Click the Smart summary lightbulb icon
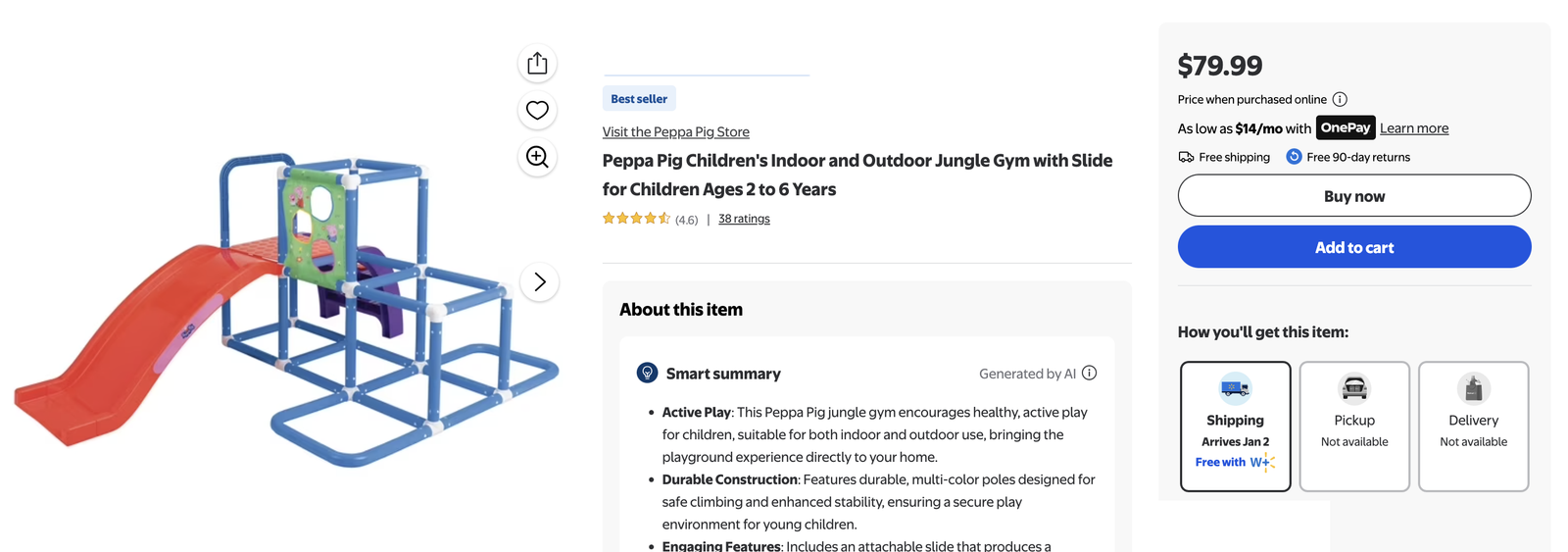 coord(647,373)
